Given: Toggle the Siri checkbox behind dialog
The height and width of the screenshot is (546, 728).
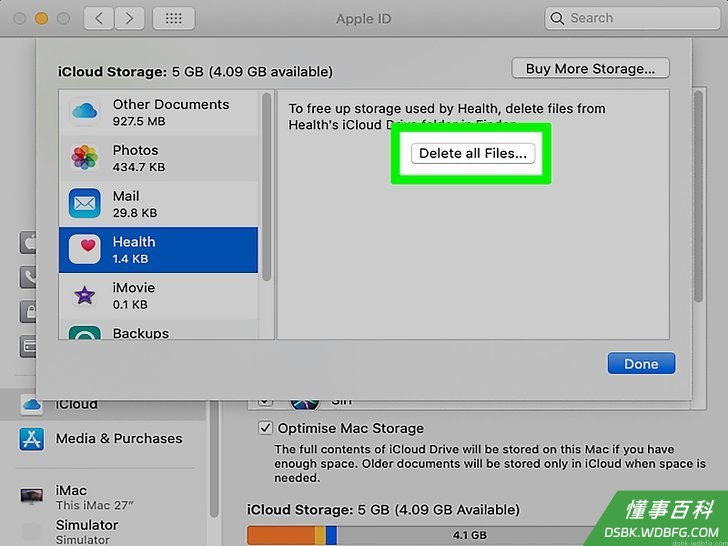Looking at the screenshot, I should (265, 401).
